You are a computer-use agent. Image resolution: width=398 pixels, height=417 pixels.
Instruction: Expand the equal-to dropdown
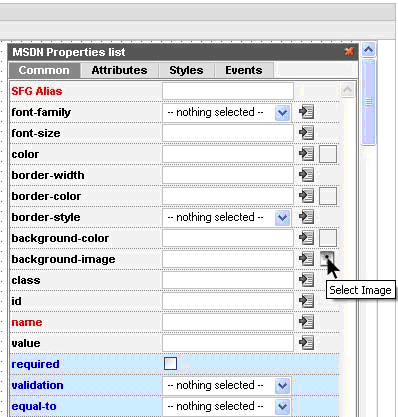pyautogui.click(x=226, y=406)
